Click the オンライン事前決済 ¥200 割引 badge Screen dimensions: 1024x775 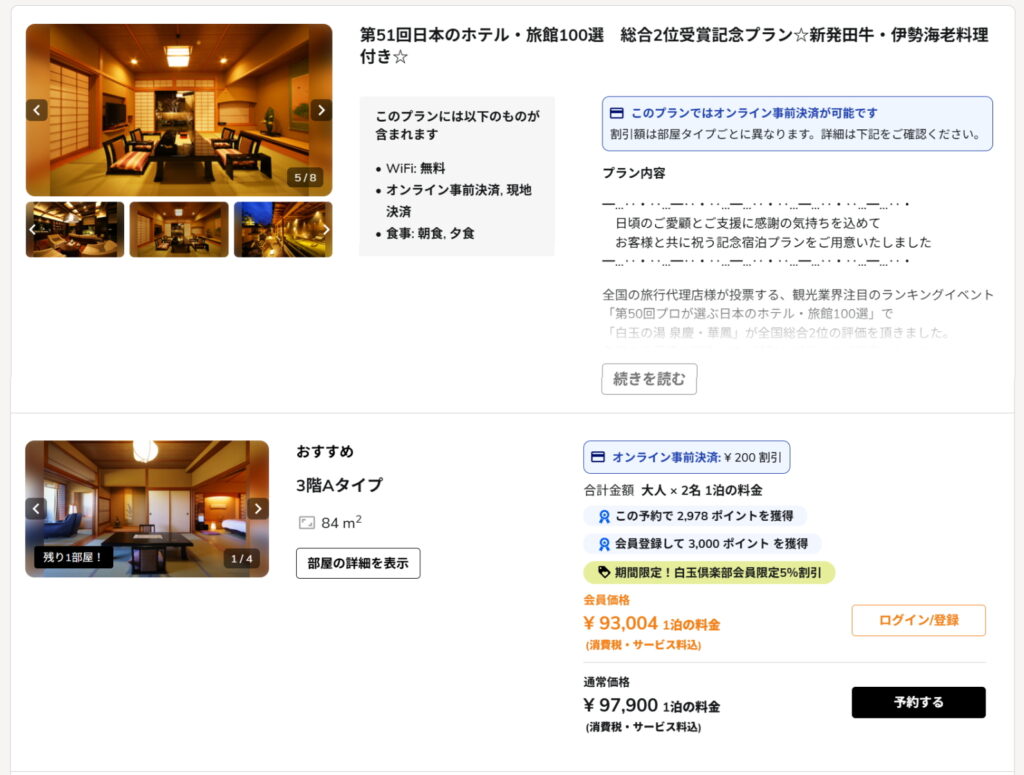[x=686, y=457]
